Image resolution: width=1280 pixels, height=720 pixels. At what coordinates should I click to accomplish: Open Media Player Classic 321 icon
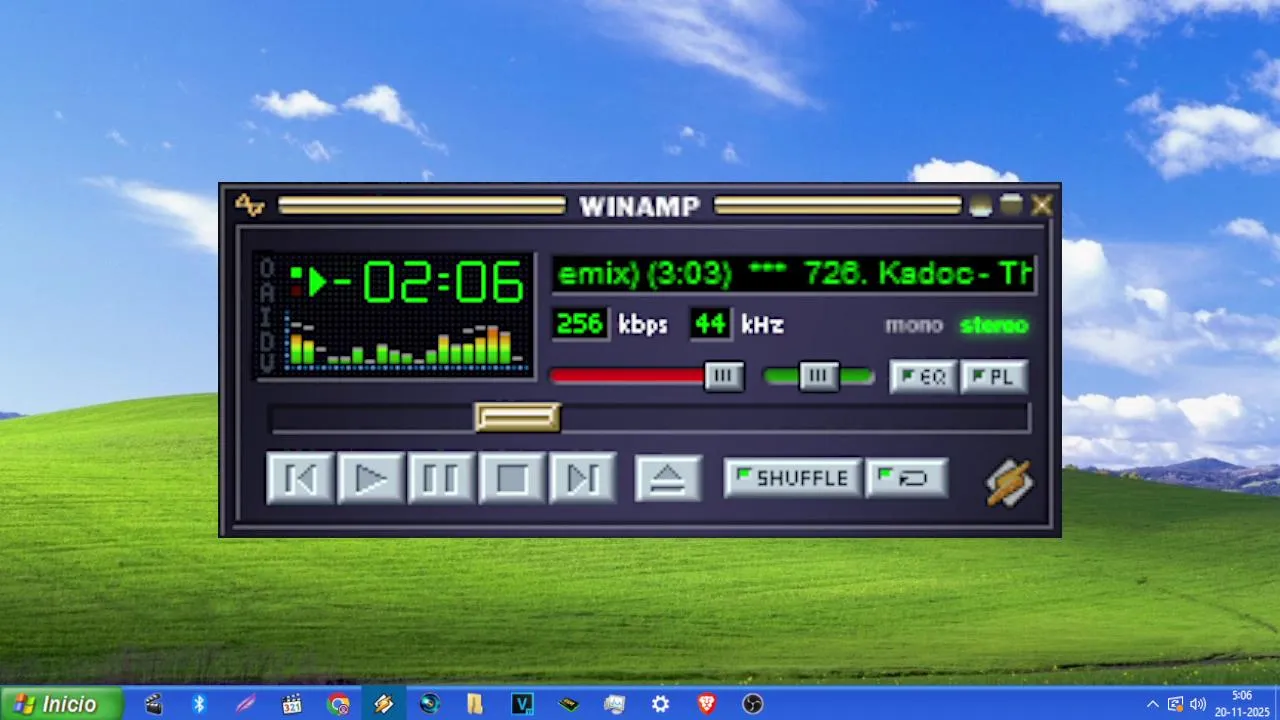pos(291,704)
